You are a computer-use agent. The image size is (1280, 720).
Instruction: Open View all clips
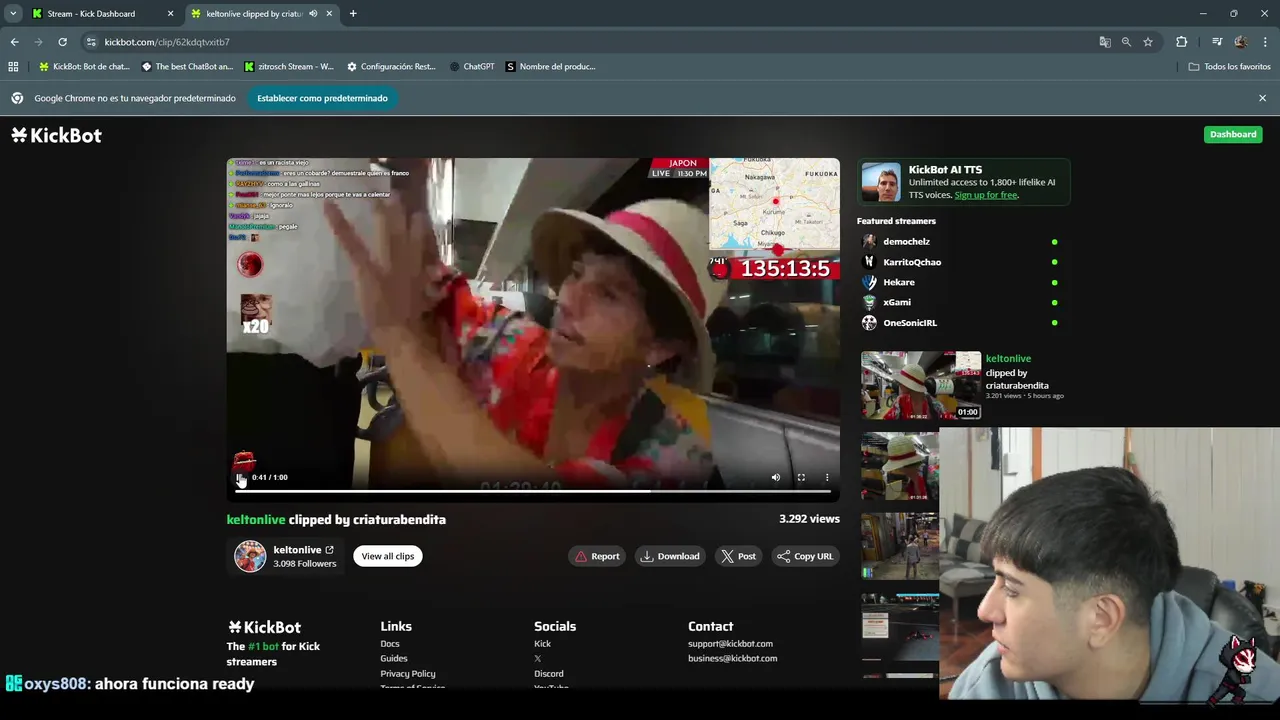click(388, 556)
